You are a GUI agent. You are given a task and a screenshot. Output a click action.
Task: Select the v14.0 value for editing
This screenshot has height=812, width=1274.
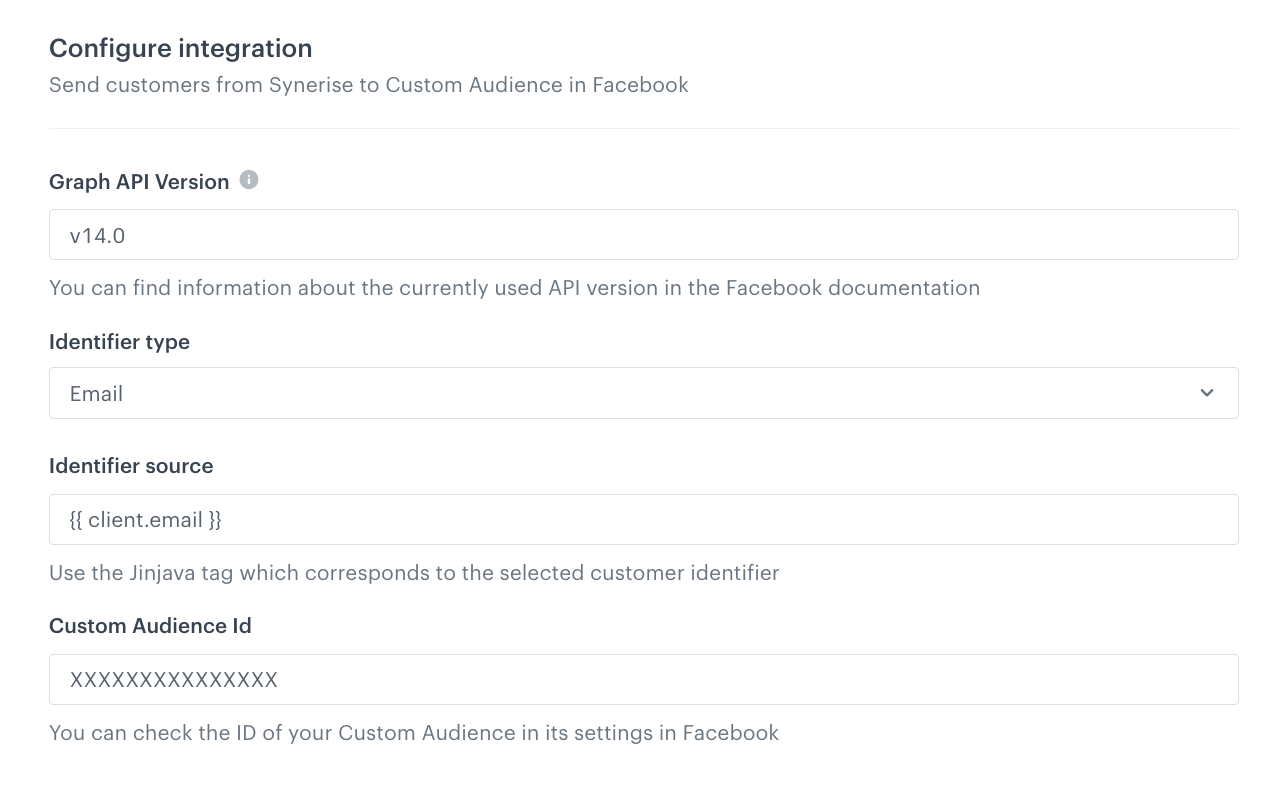[x=97, y=234]
